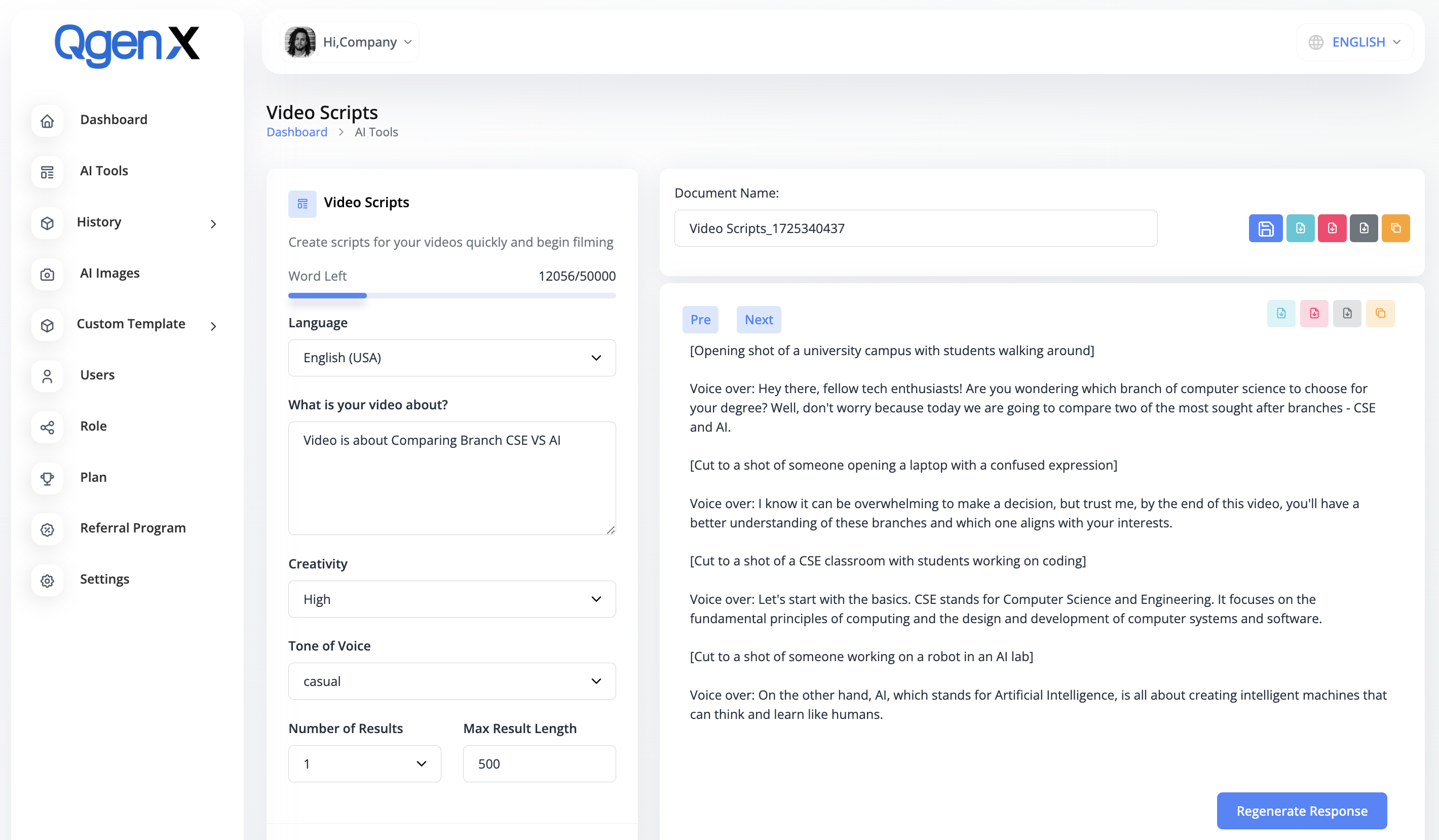Open the Referral Program menu item
The height and width of the screenshot is (840, 1439).
click(x=132, y=527)
